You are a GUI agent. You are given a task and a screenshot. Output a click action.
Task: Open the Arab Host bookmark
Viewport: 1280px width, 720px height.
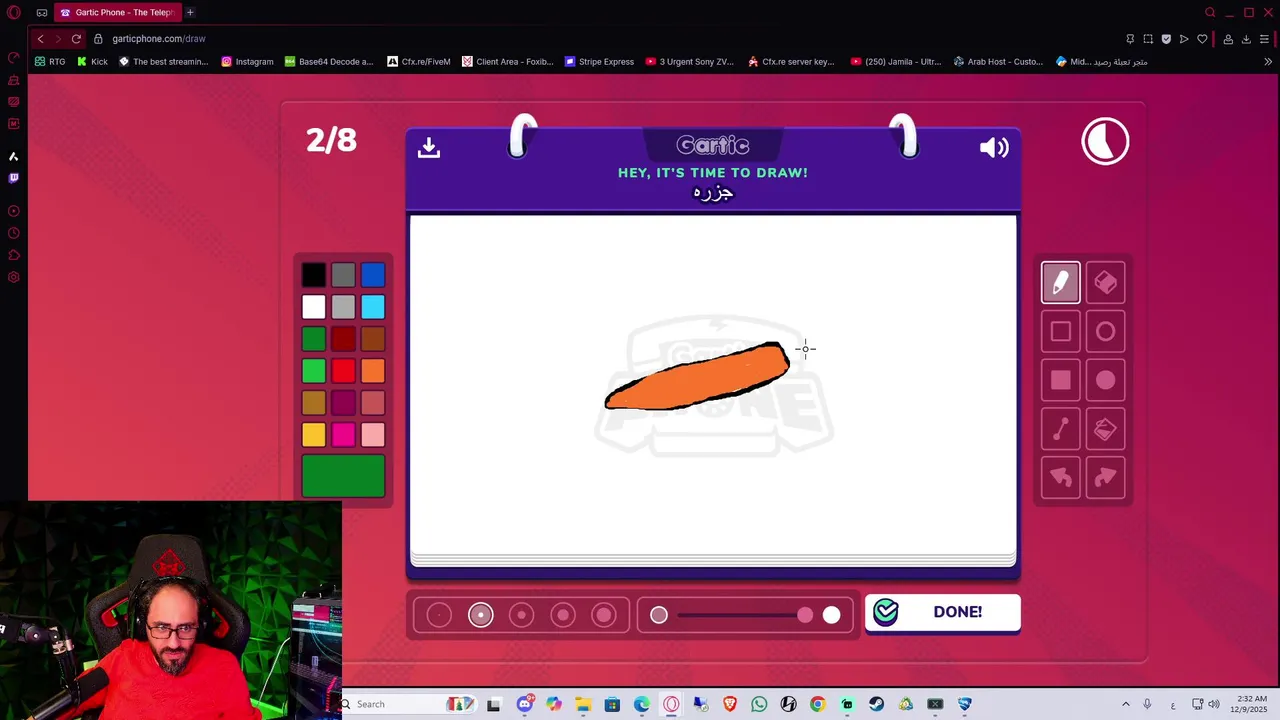(998, 62)
